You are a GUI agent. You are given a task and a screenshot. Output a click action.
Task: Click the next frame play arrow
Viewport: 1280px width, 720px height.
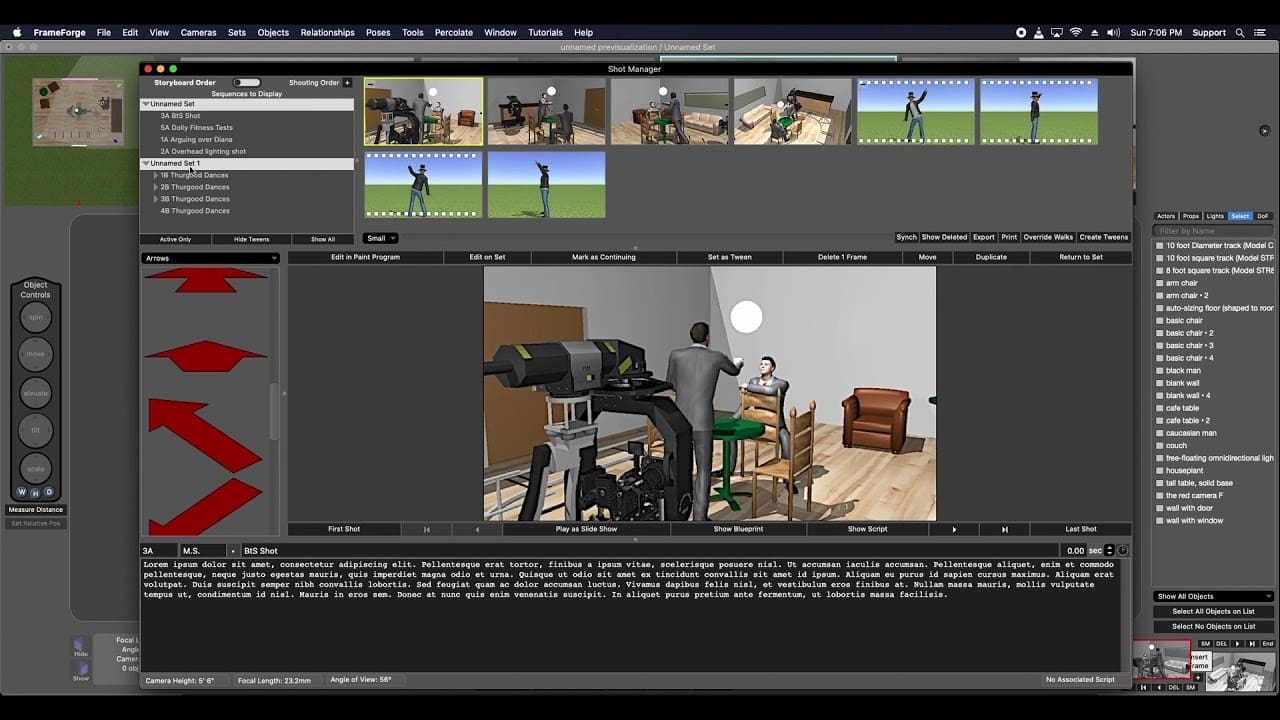pos(953,529)
